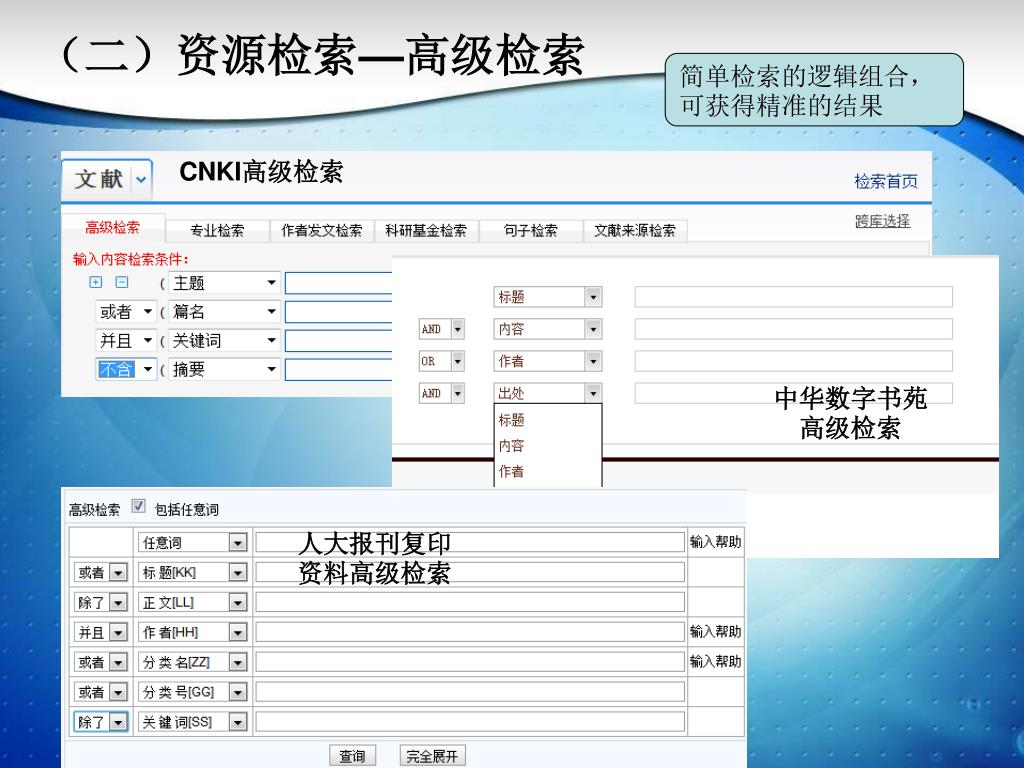The height and width of the screenshot is (768, 1024).
Task: Open the 文献 database dropdown arrow
Action: tap(141, 180)
